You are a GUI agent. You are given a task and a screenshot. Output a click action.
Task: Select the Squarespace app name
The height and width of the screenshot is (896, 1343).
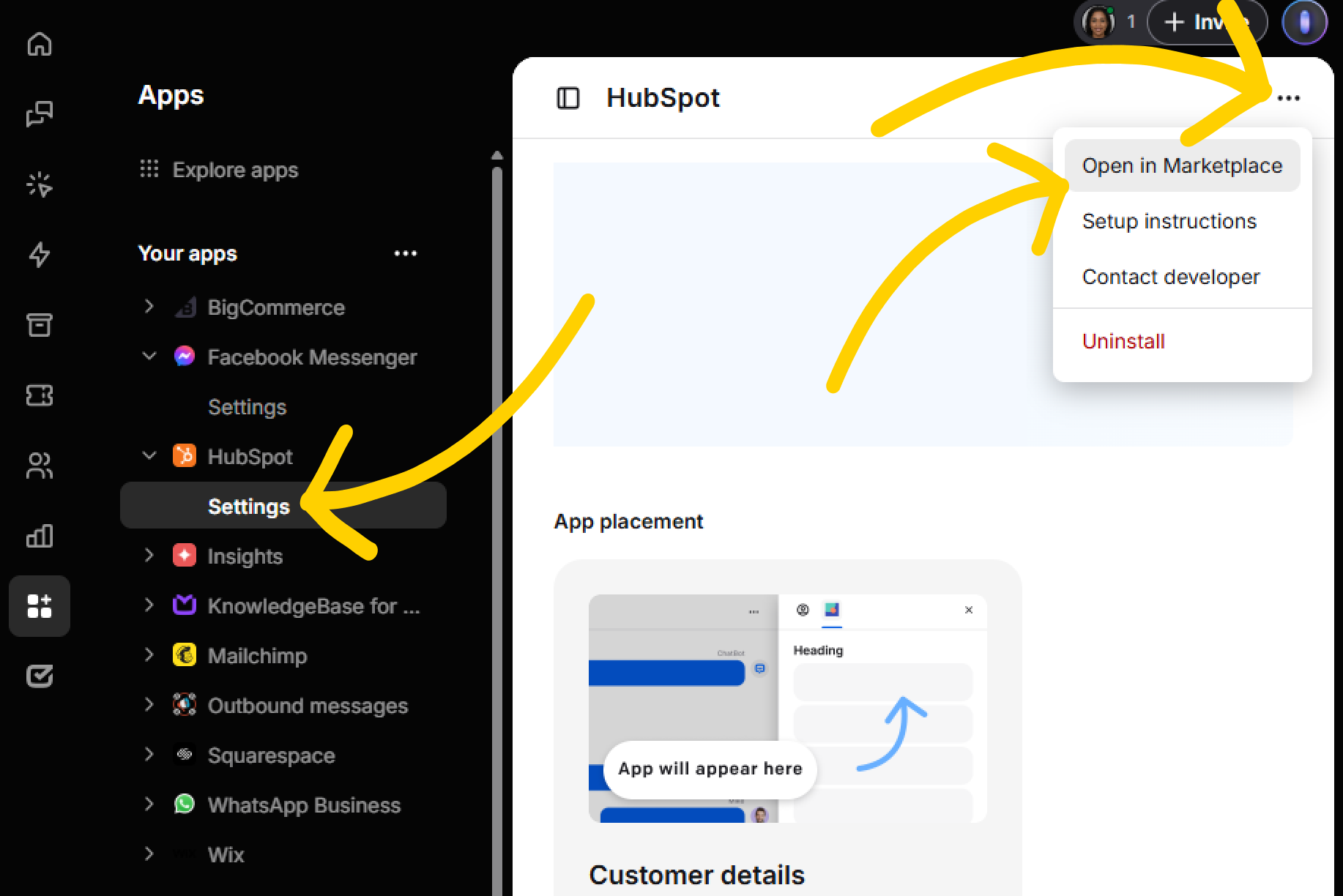pos(271,755)
